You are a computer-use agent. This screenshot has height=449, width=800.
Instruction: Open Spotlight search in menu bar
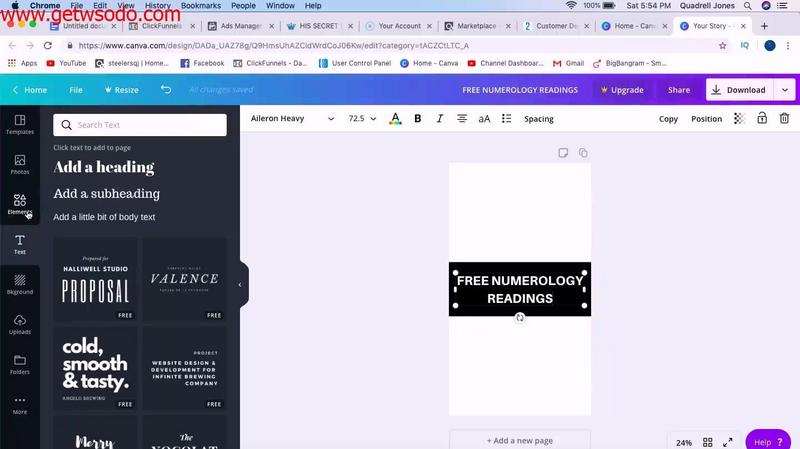[x=747, y=6]
